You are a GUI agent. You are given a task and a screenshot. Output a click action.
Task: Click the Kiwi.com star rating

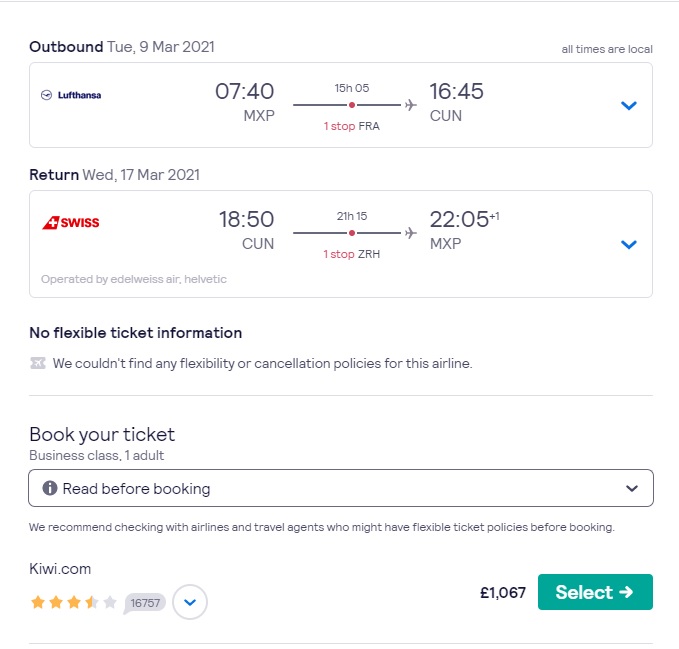74,602
